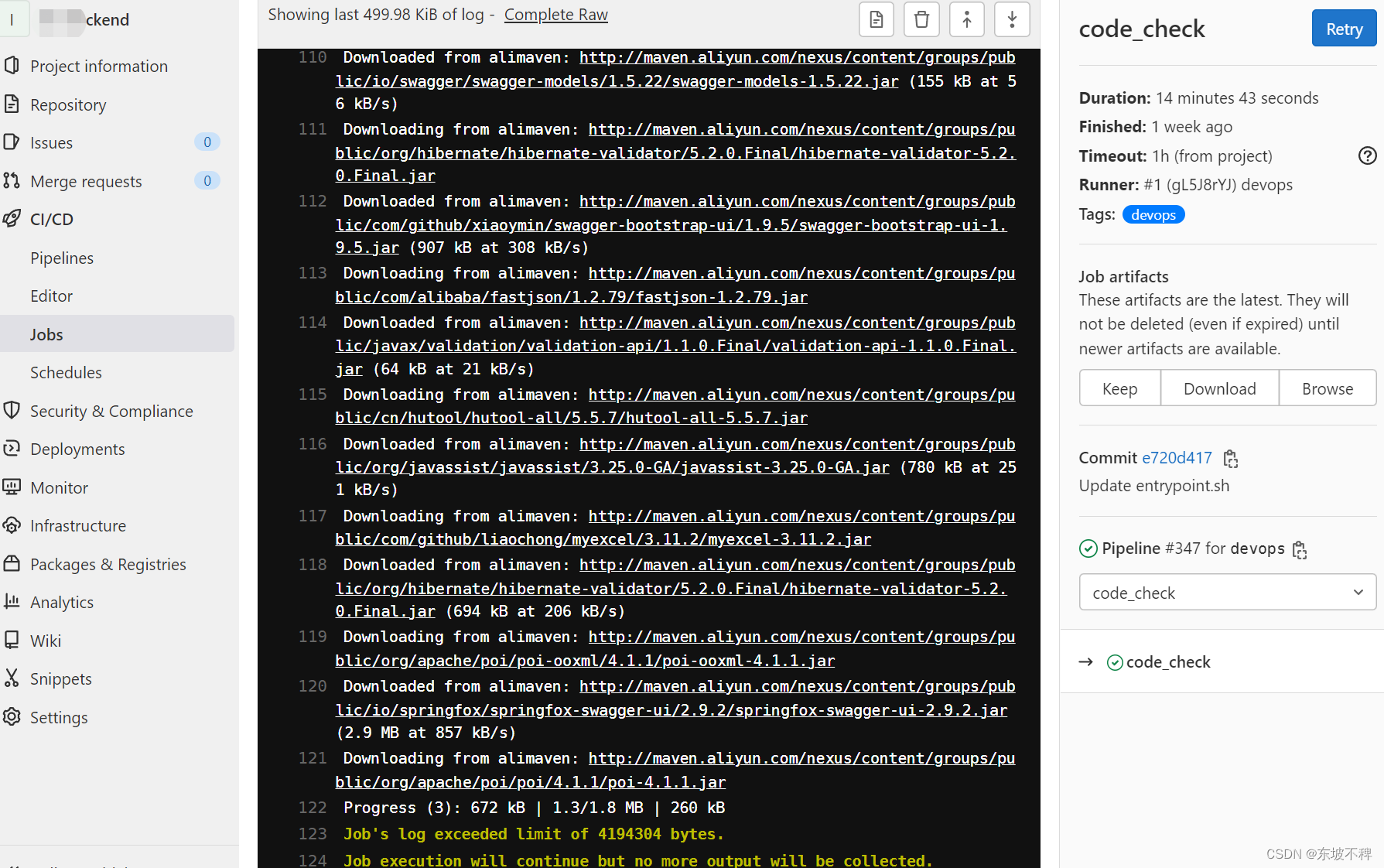Open the Complete Raw log link

coord(555,15)
